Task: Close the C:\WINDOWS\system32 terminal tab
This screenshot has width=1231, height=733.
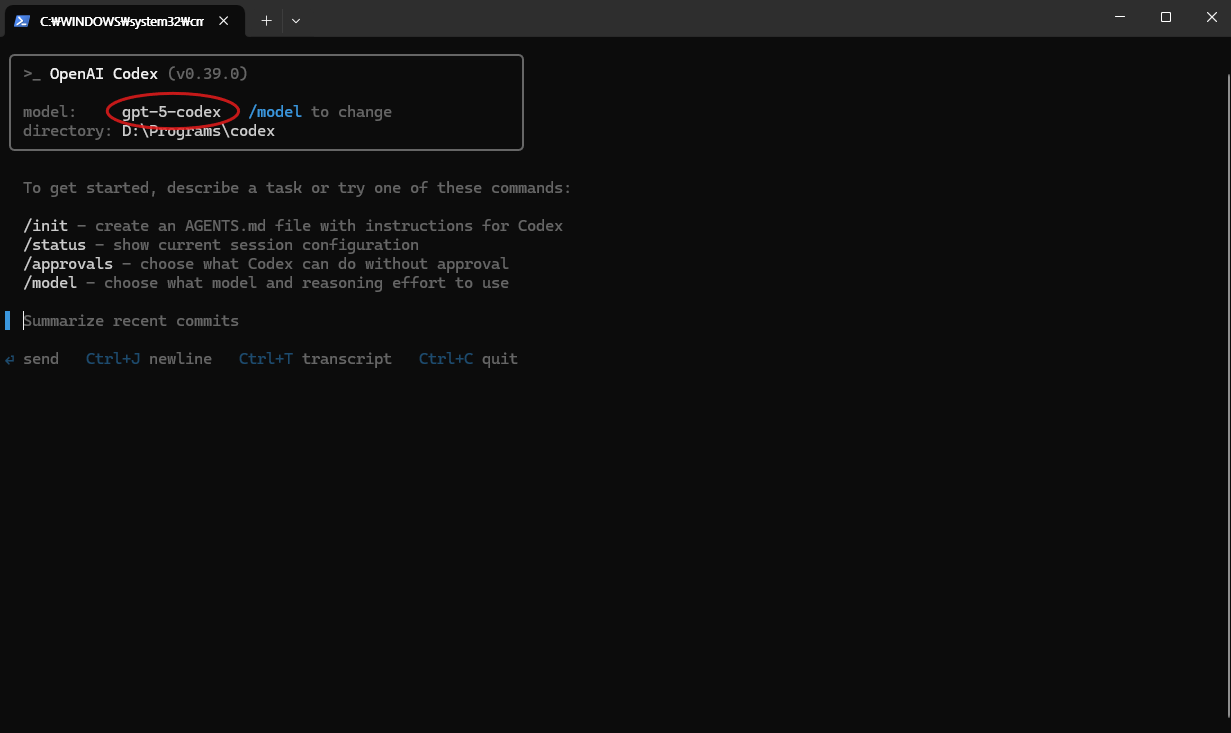Action: coord(224,20)
